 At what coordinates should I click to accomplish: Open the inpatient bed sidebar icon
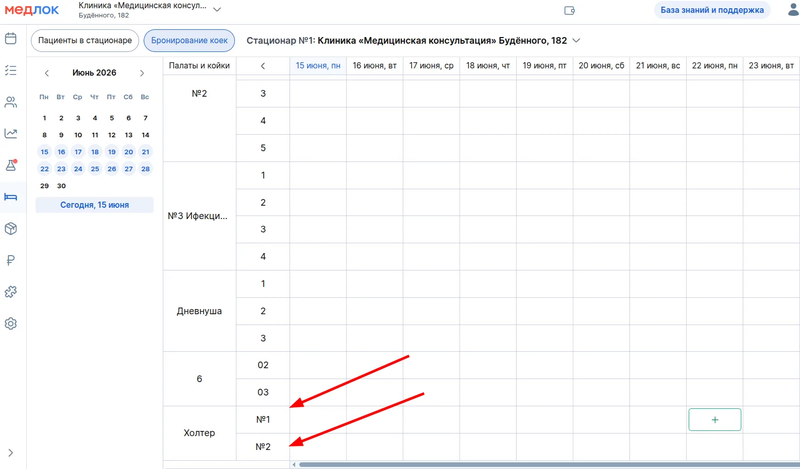click(x=11, y=197)
